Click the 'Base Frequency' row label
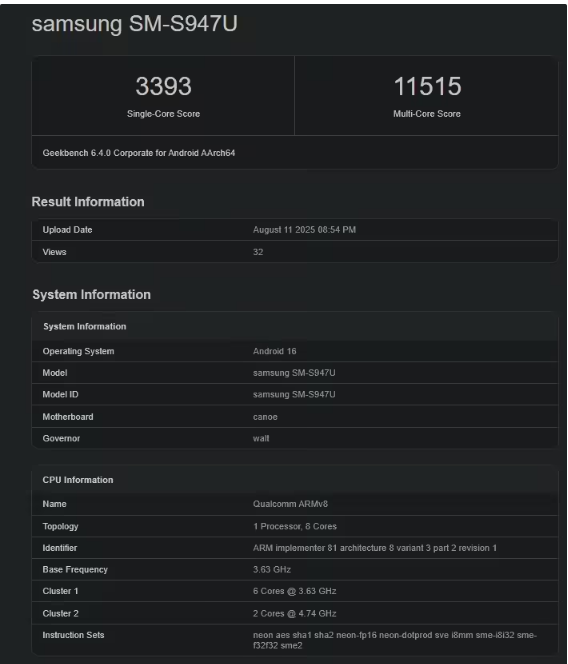Viewport: 568px width, 664px height. point(75,570)
